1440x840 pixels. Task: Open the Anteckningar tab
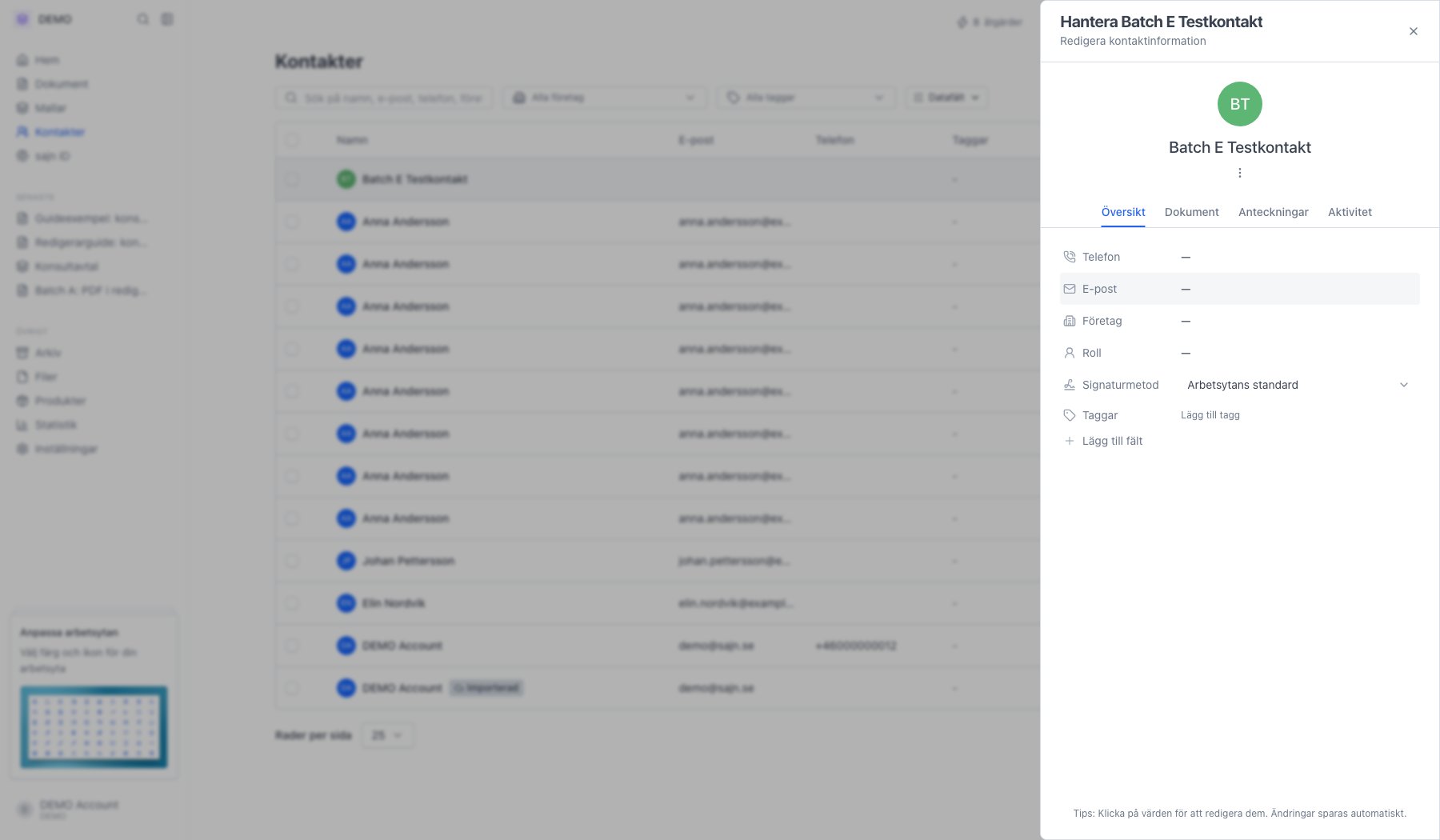(x=1273, y=212)
